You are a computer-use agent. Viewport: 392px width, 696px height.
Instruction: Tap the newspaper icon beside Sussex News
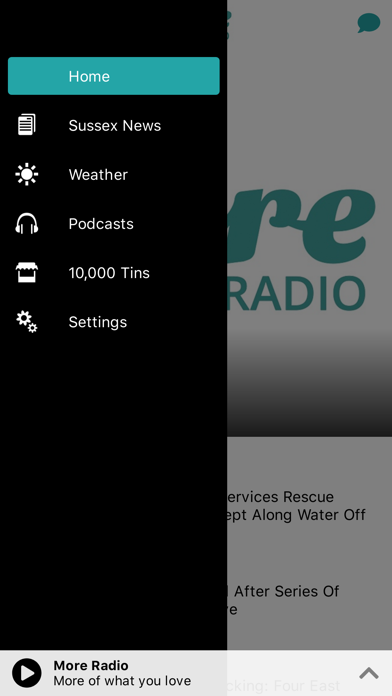(x=27, y=124)
